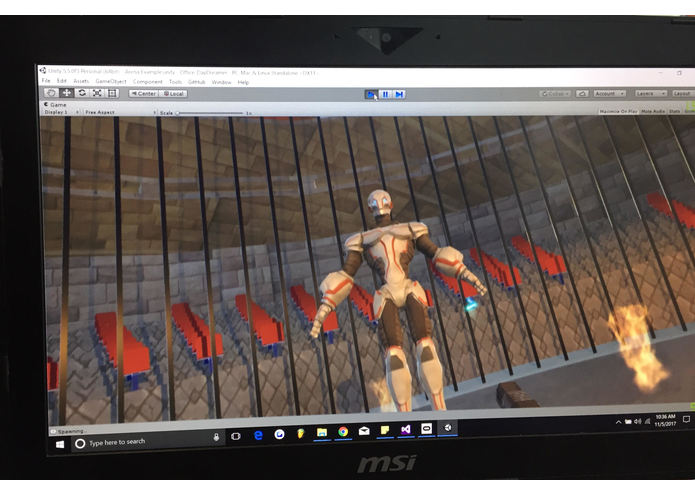The width and height of the screenshot is (695, 494).
Task: Click the taskbar clock showing 10:36 AM
Action: (665, 420)
